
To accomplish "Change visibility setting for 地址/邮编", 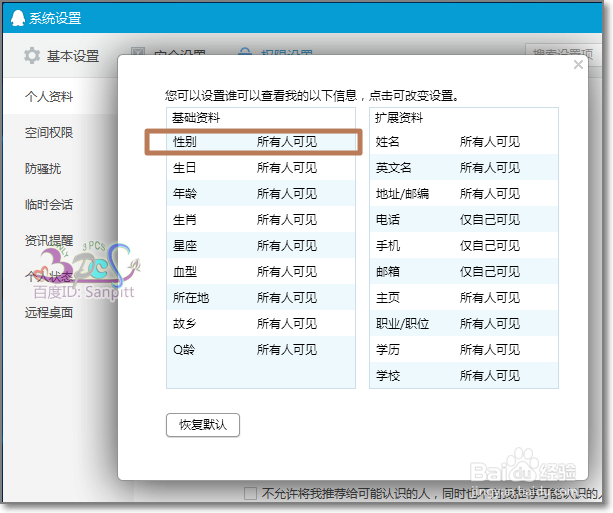I will 490,194.
